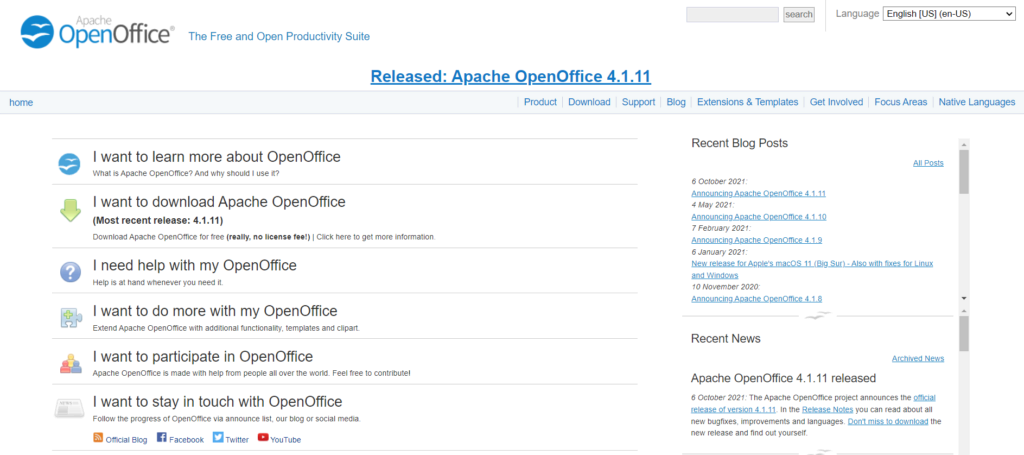1024x455 pixels.
Task: Click '(Most recent release: 4.1.11)' text
Action: 157,220
